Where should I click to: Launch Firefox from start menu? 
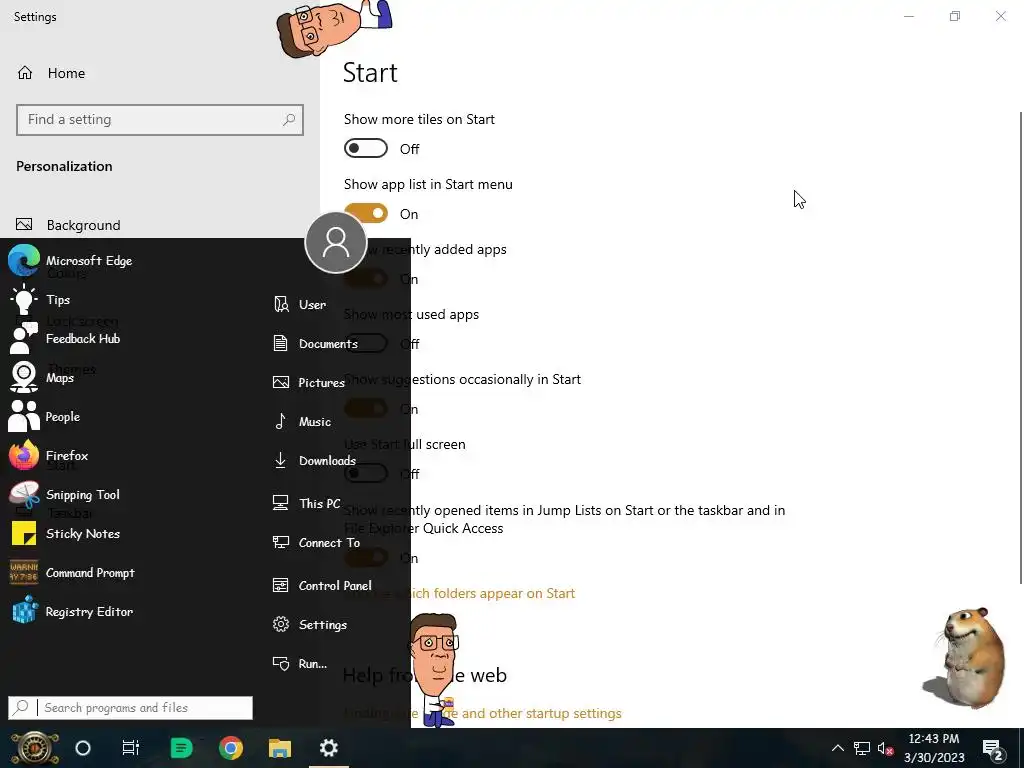click(x=49, y=455)
